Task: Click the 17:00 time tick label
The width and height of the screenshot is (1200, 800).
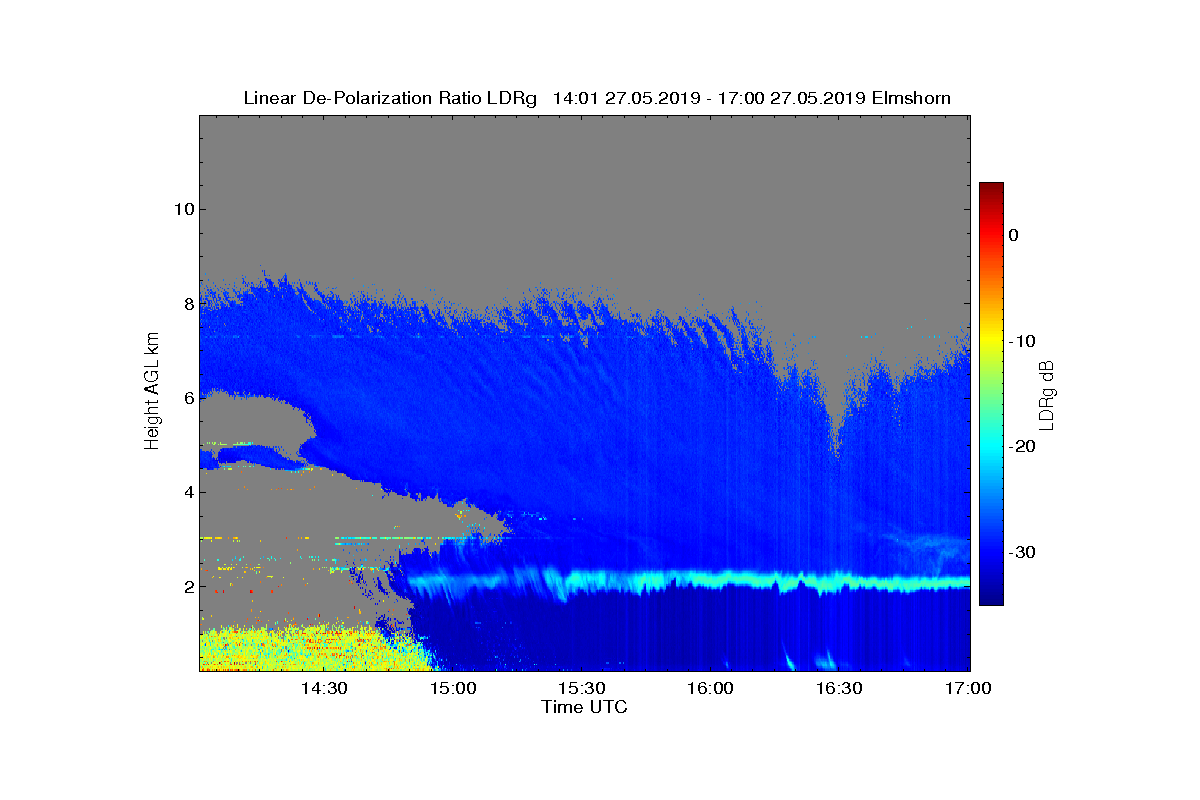Action: point(969,688)
